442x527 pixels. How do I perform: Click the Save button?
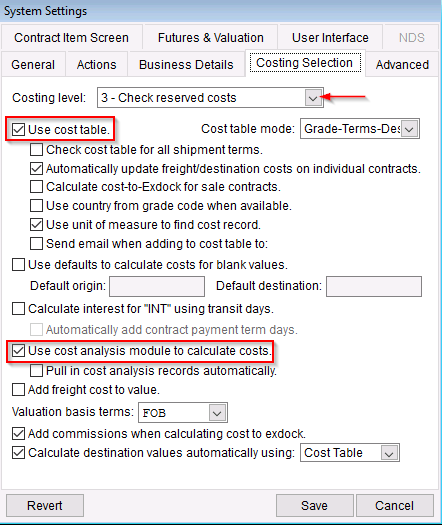[315, 505]
